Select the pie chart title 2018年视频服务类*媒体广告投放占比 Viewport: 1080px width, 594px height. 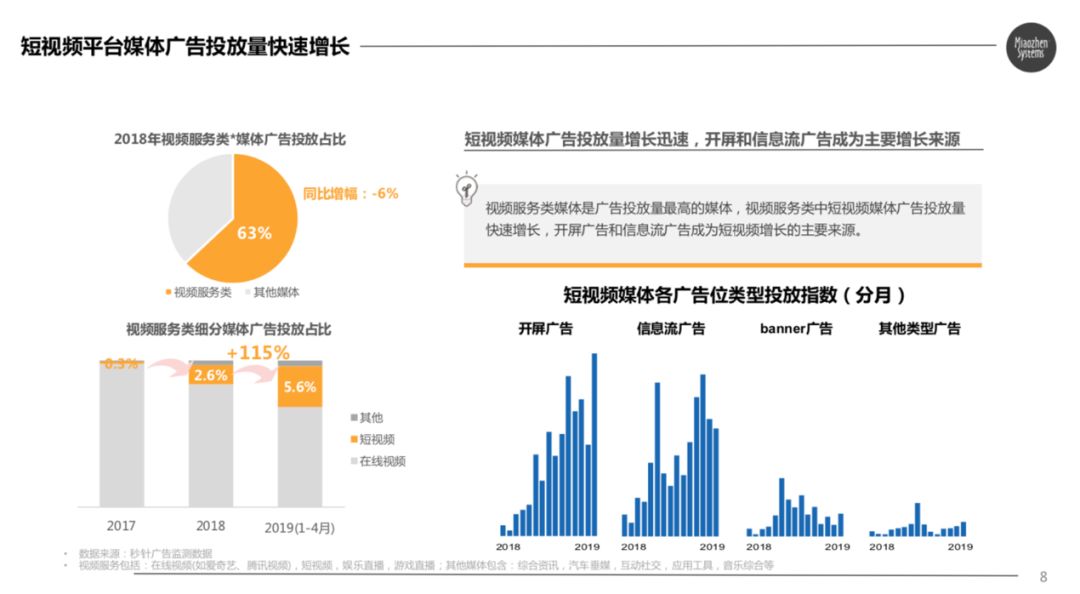tap(230, 139)
